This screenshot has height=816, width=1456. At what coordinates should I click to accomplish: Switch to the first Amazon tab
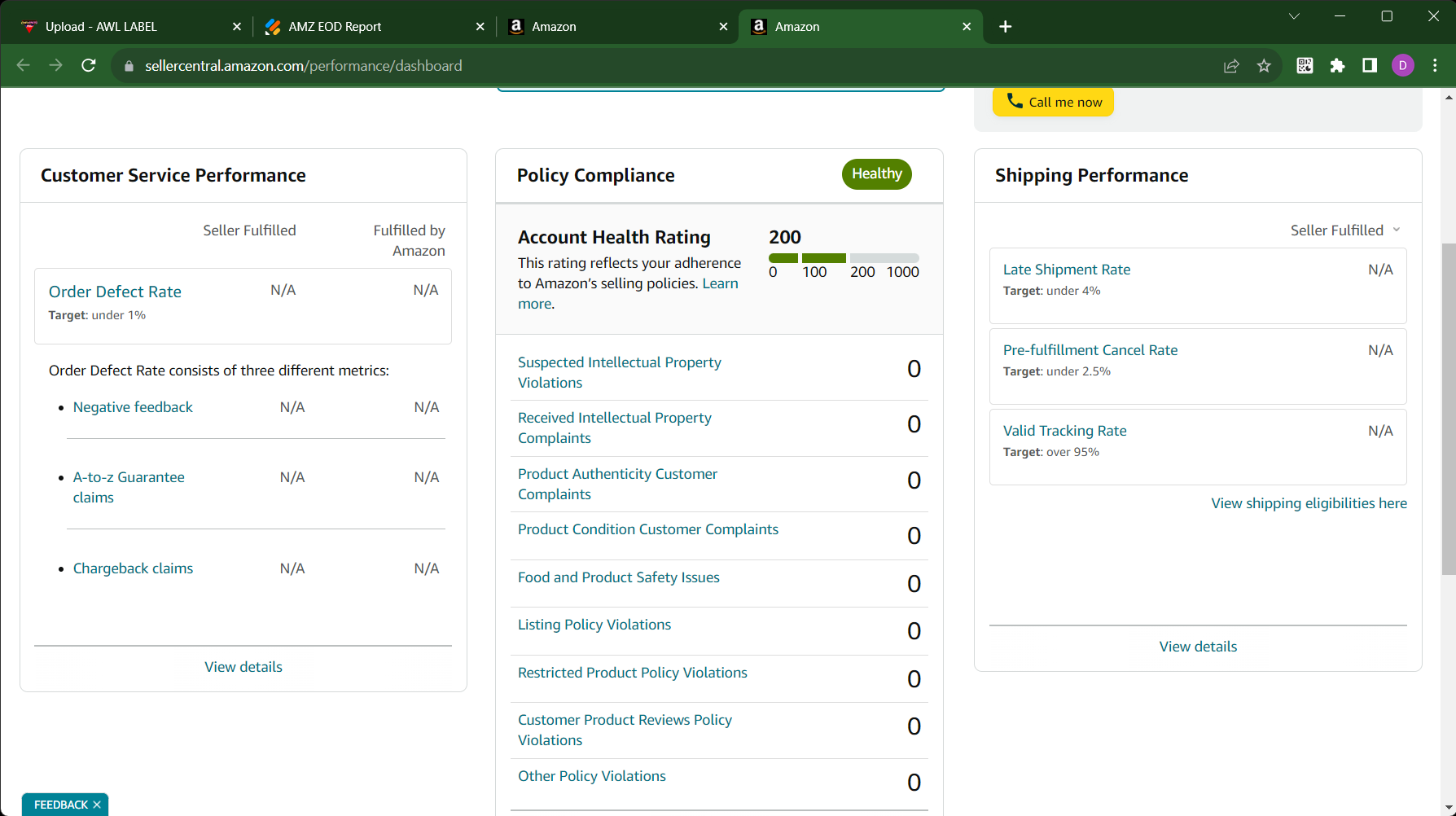click(618, 27)
